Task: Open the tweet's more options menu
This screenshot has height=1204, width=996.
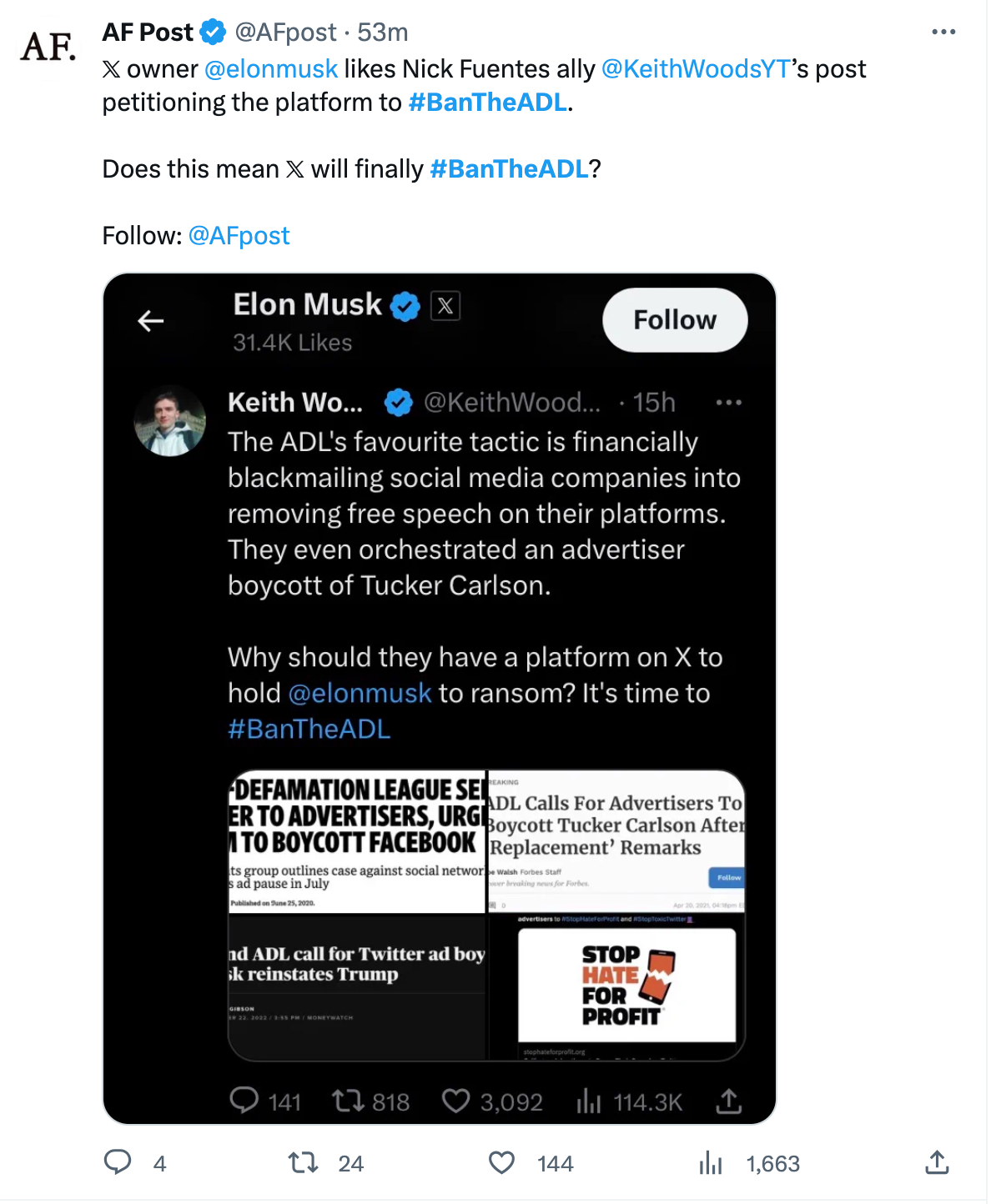Action: tap(943, 33)
